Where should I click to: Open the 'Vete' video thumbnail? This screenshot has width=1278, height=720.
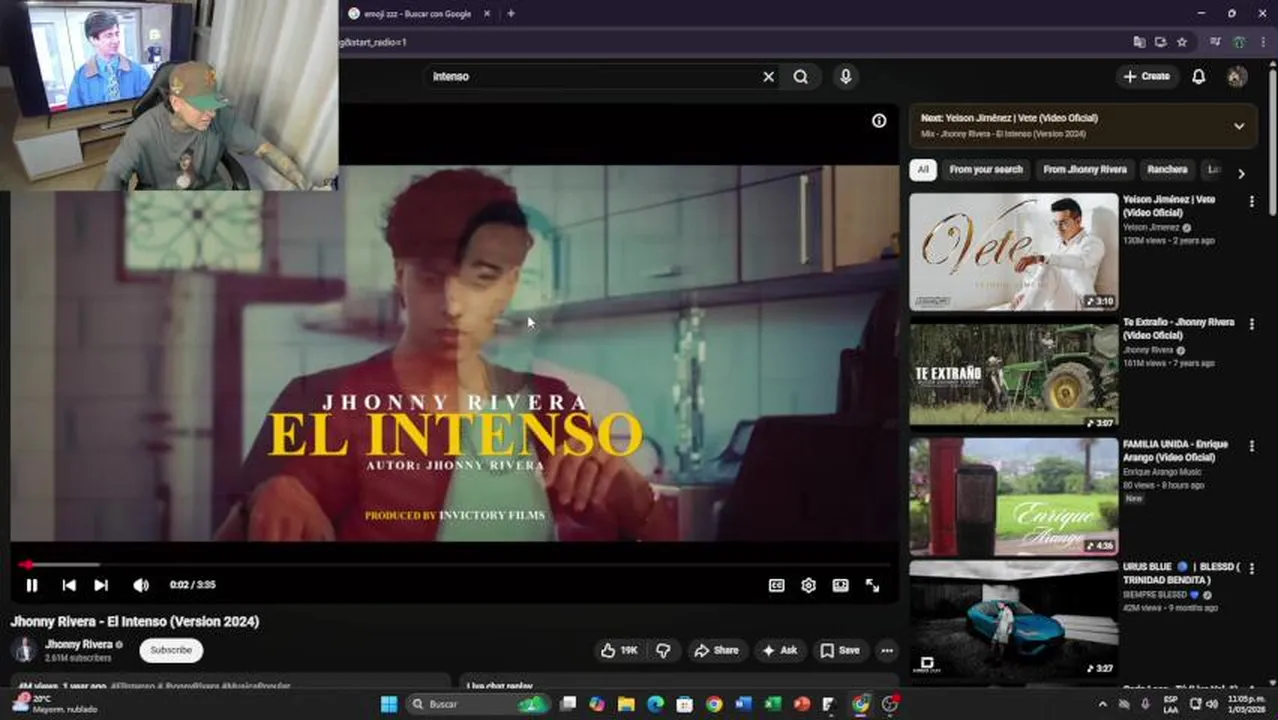1014,252
